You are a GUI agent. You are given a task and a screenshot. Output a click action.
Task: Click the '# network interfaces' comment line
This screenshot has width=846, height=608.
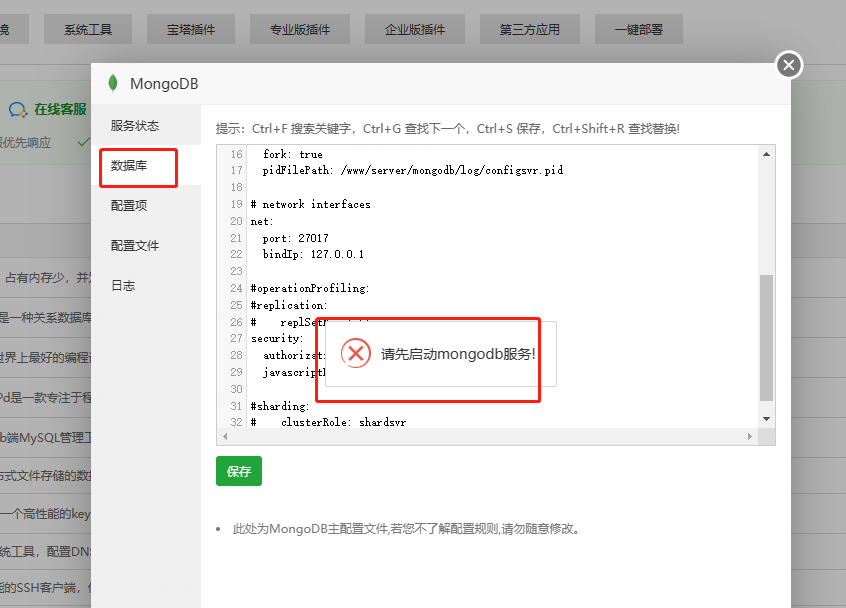[311, 204]
